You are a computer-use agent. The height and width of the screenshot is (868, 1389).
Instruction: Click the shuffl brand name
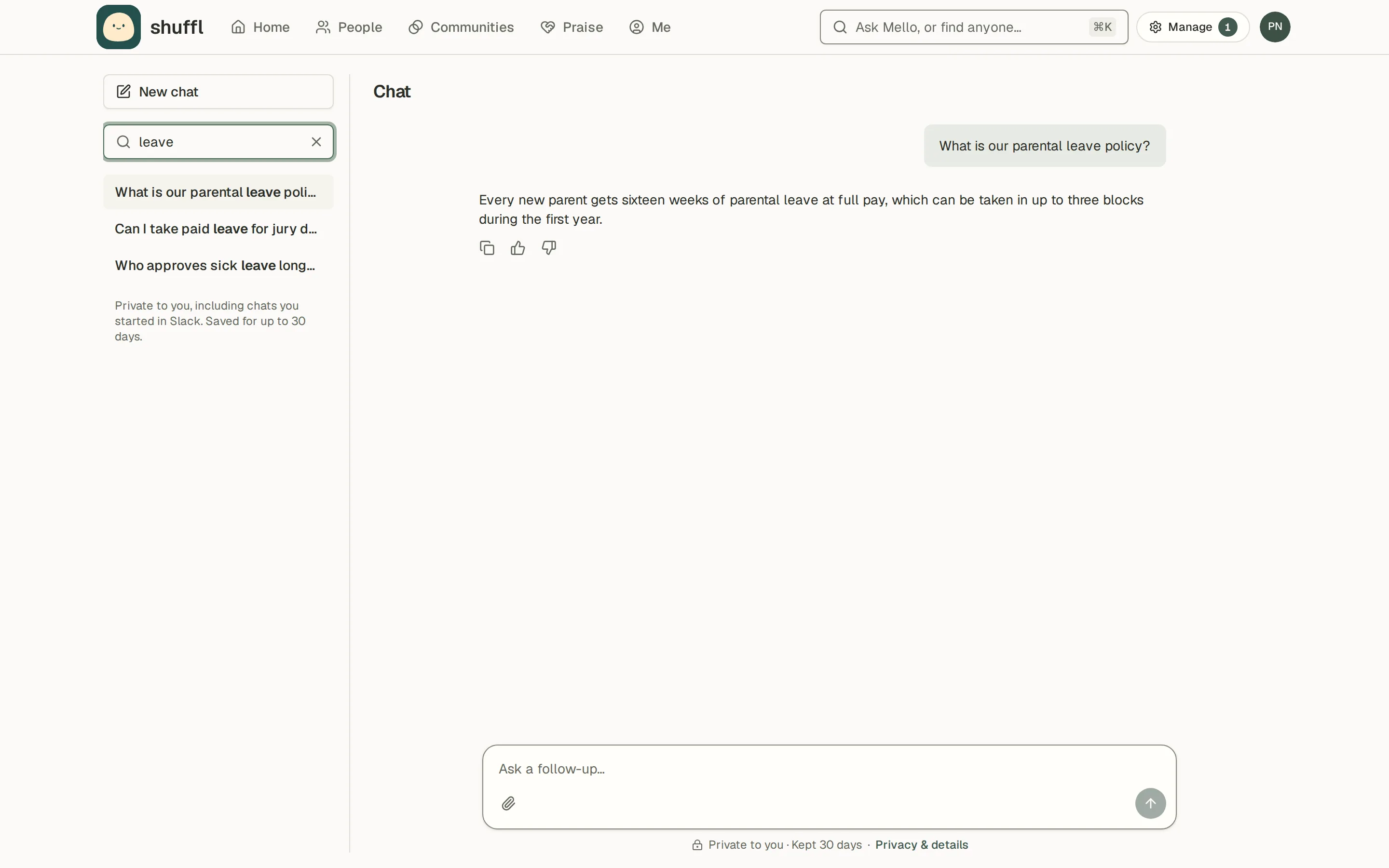click(x=177, y=27)
